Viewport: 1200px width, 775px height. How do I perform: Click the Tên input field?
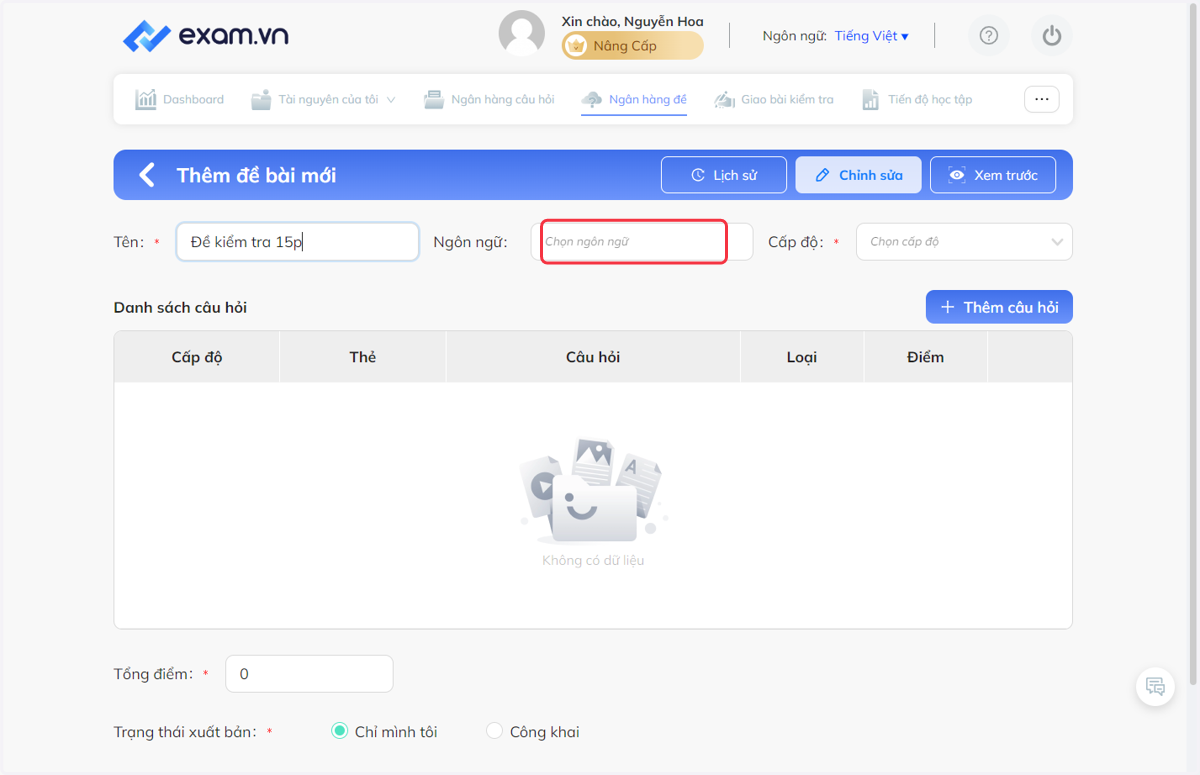[298, 242]
